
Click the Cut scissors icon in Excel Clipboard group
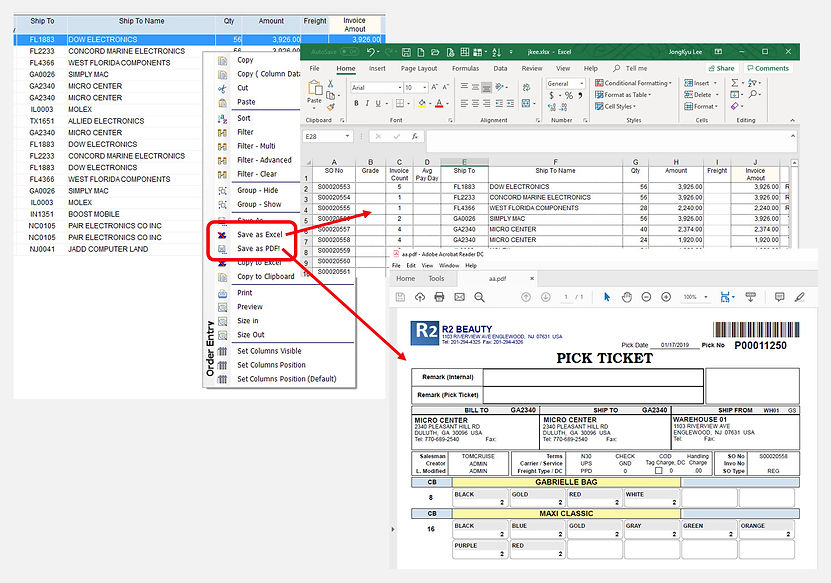click(x=331, y=84)
